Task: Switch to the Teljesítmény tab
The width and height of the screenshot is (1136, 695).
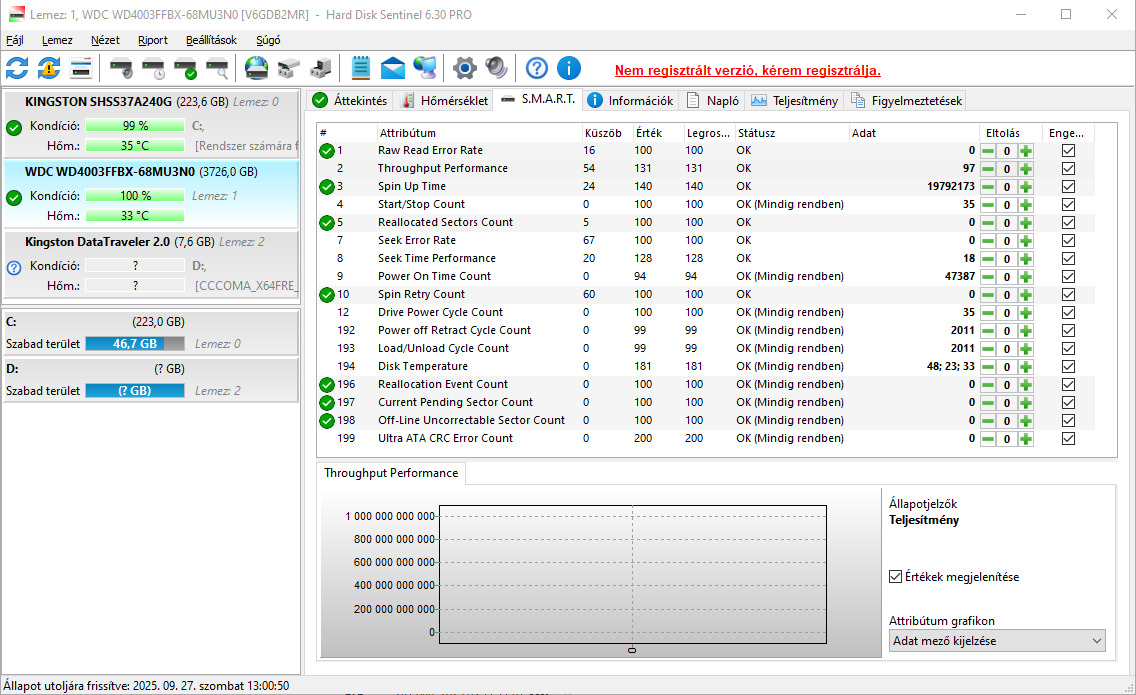Action: [x=795, y=101]
